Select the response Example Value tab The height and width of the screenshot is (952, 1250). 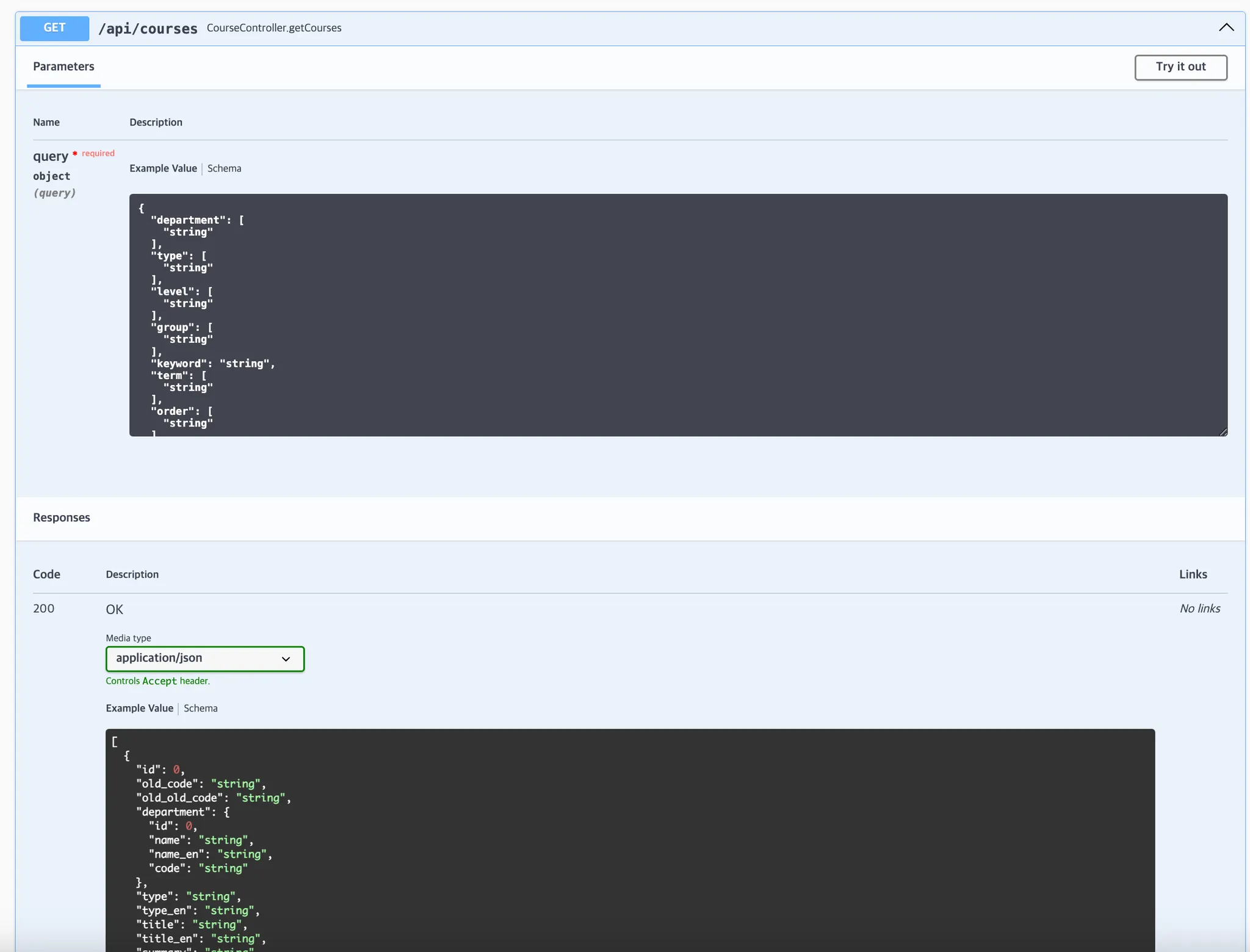(x=139, y=709)
